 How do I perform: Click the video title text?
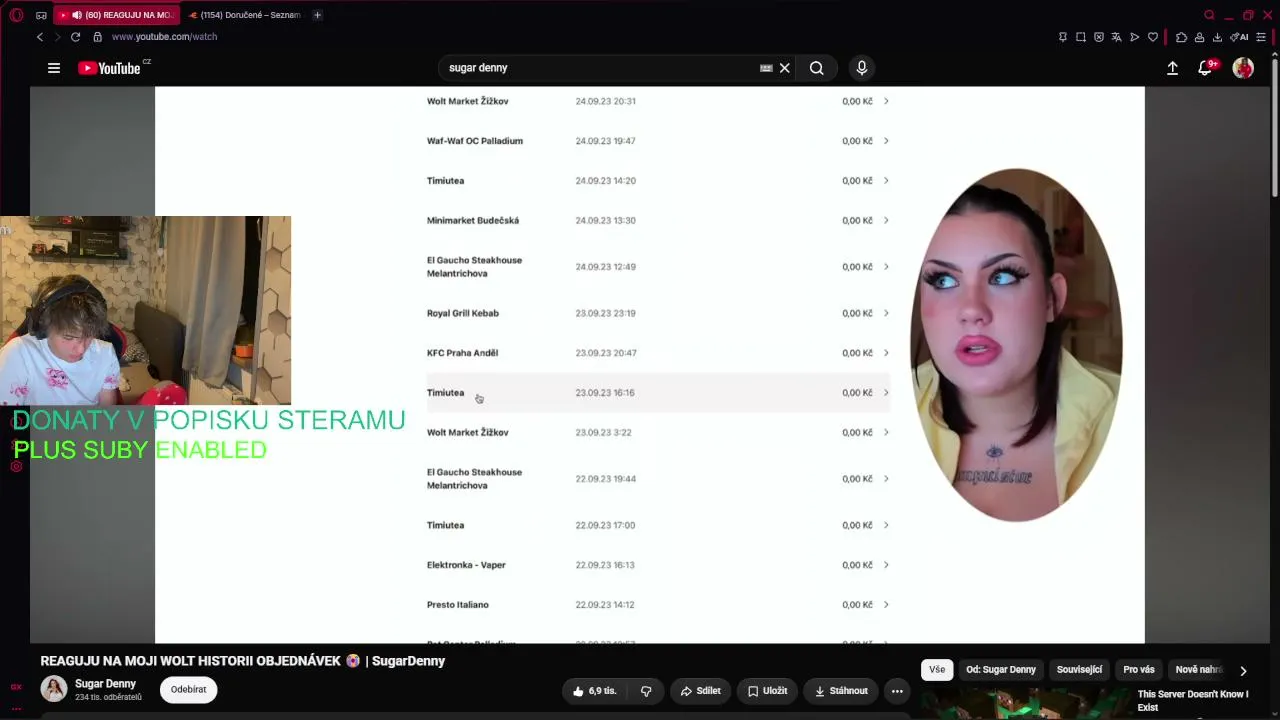243,661
